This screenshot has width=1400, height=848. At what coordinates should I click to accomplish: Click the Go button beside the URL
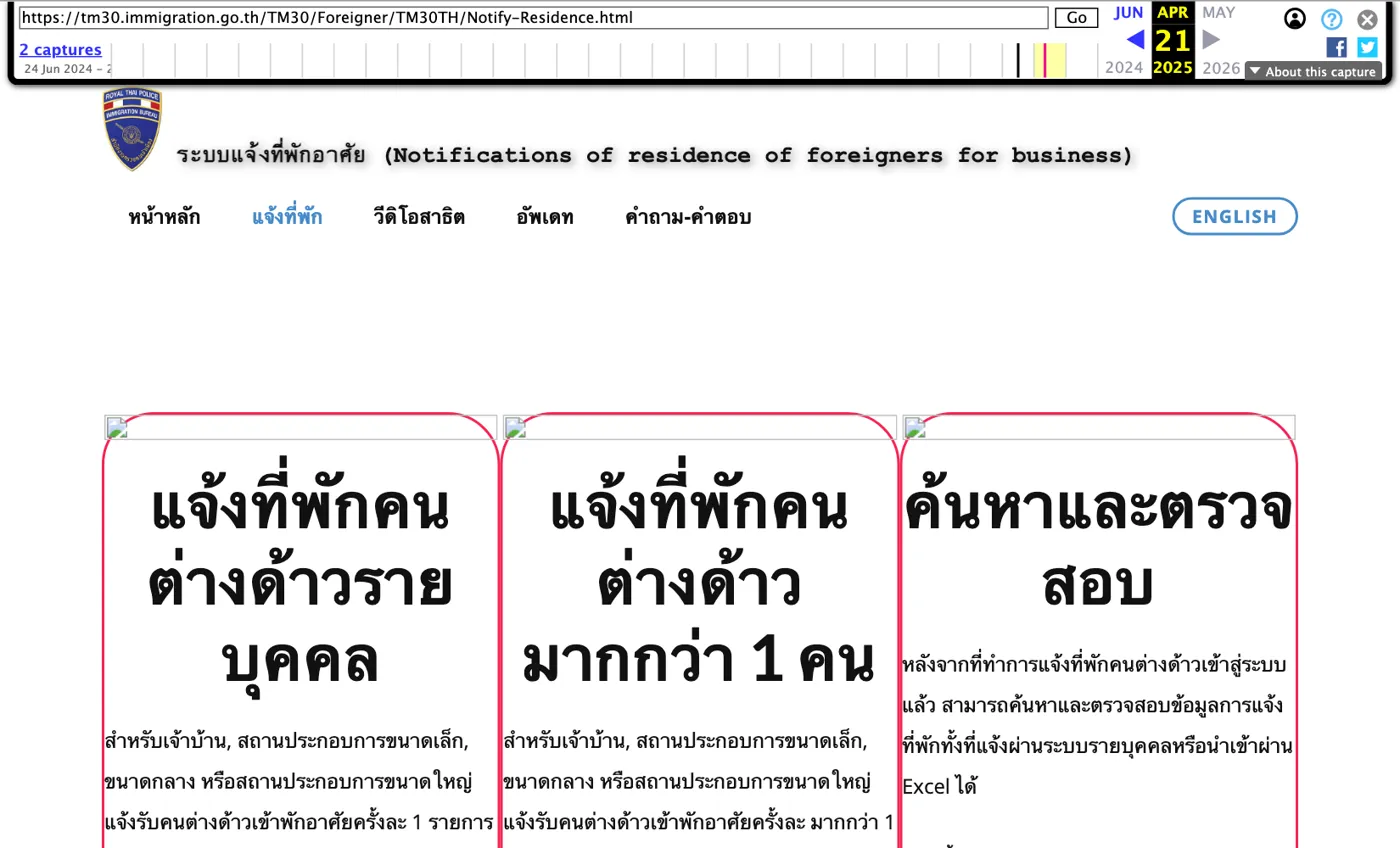[x=1077, y=18]
